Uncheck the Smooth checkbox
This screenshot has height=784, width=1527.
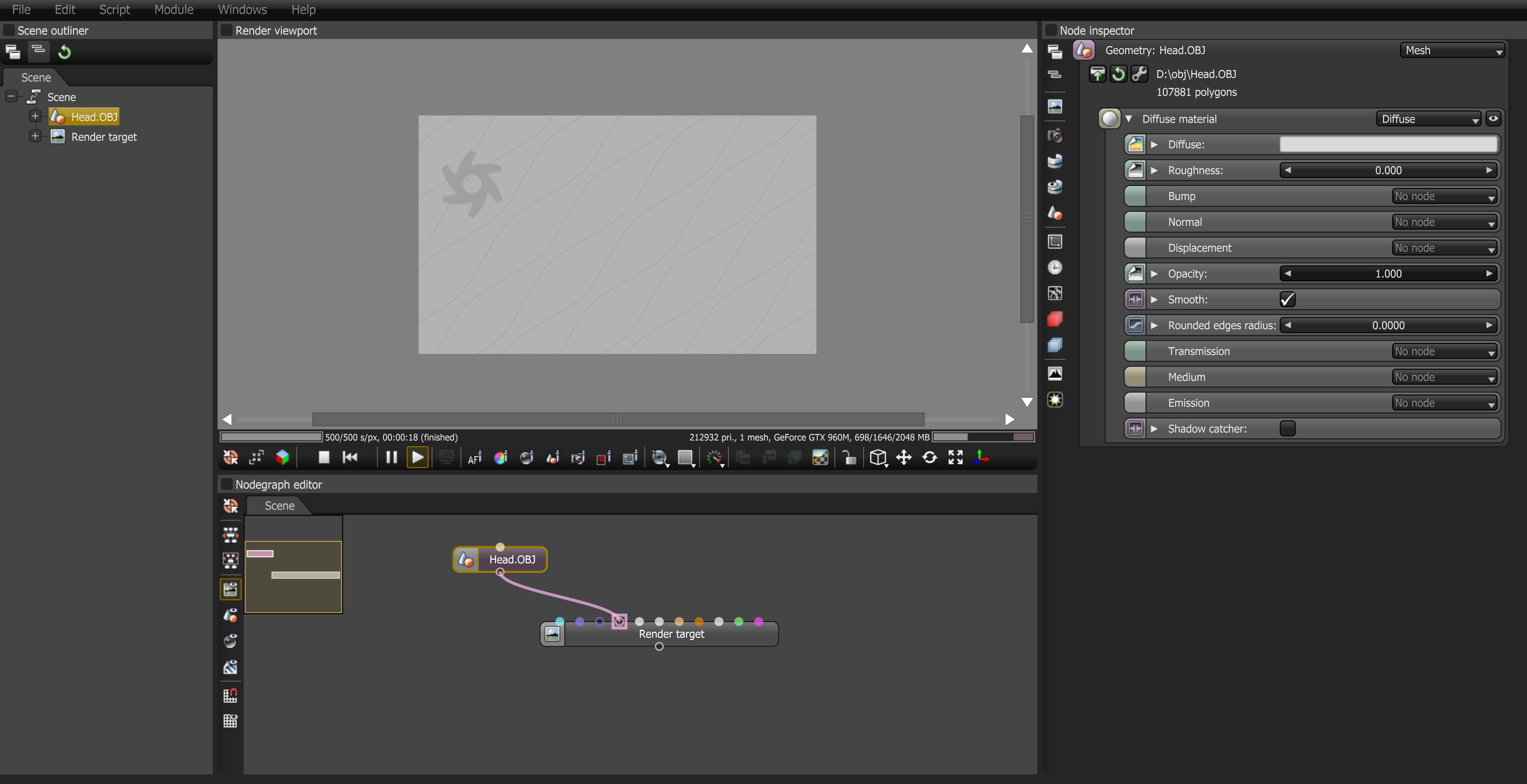point(1287,299)
